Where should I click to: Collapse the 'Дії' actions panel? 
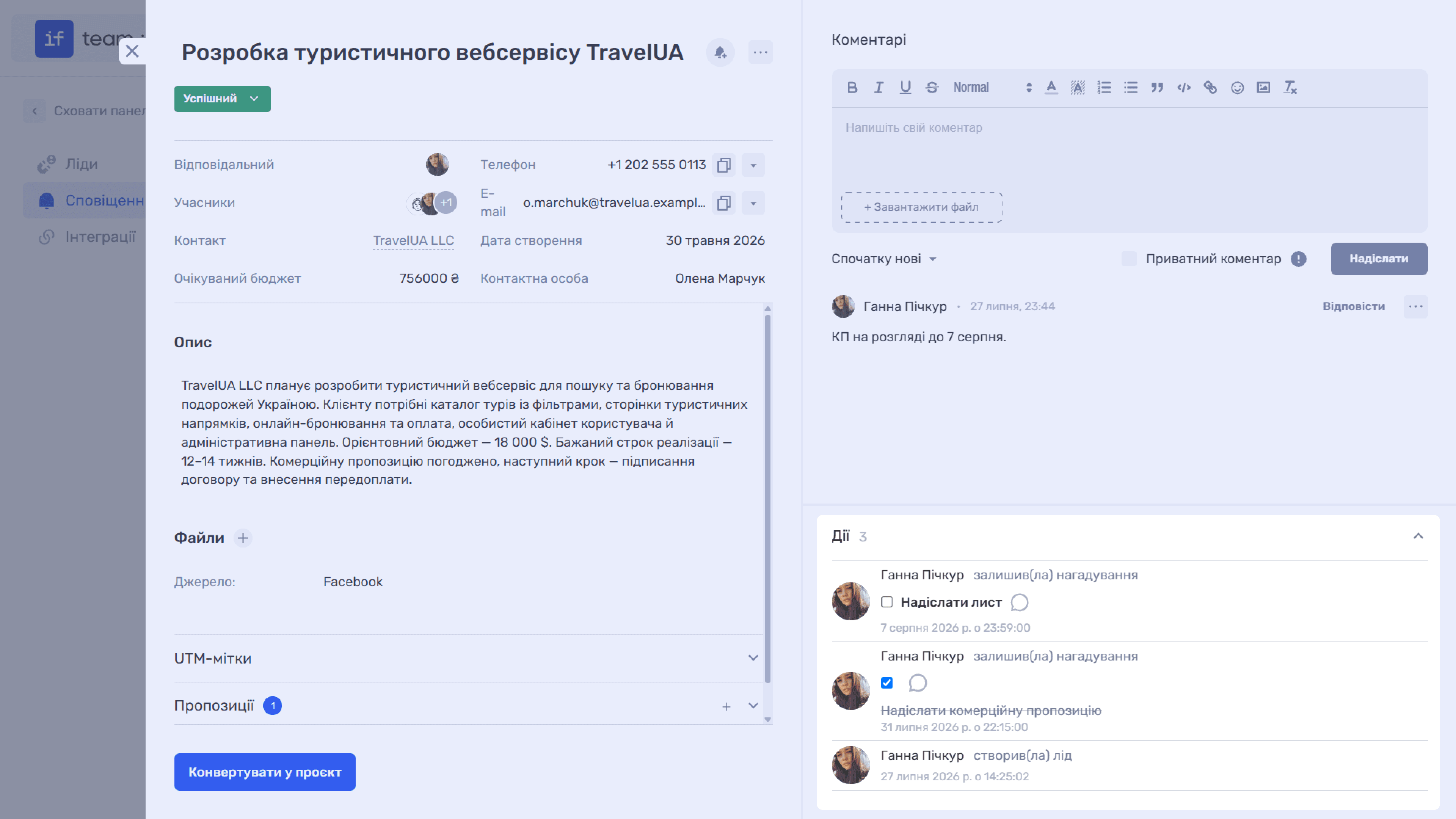1418,537
